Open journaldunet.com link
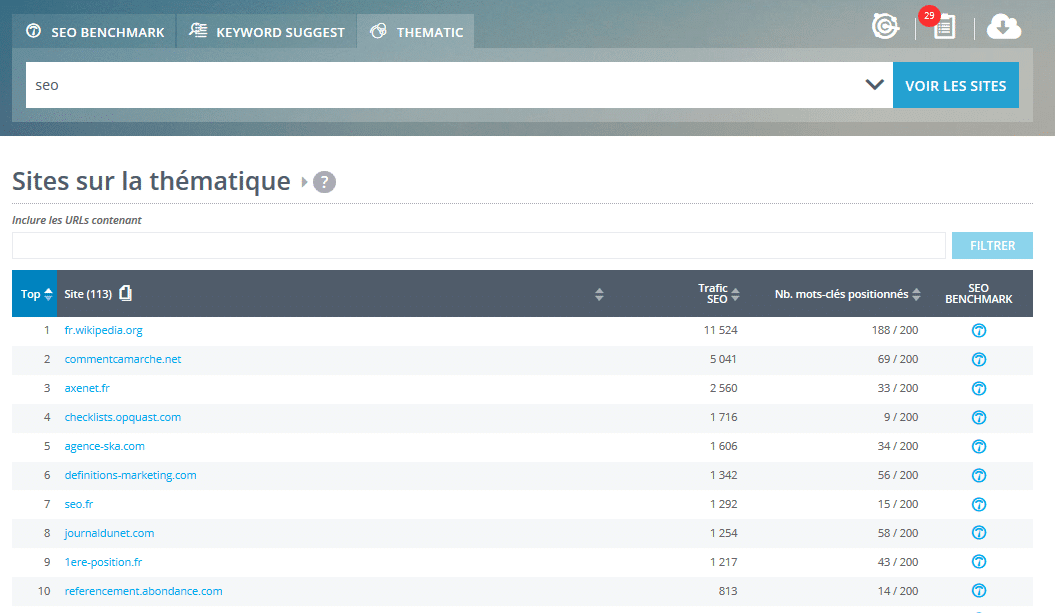Viewport: 1055px width, 613px height. tap(109, 533)
